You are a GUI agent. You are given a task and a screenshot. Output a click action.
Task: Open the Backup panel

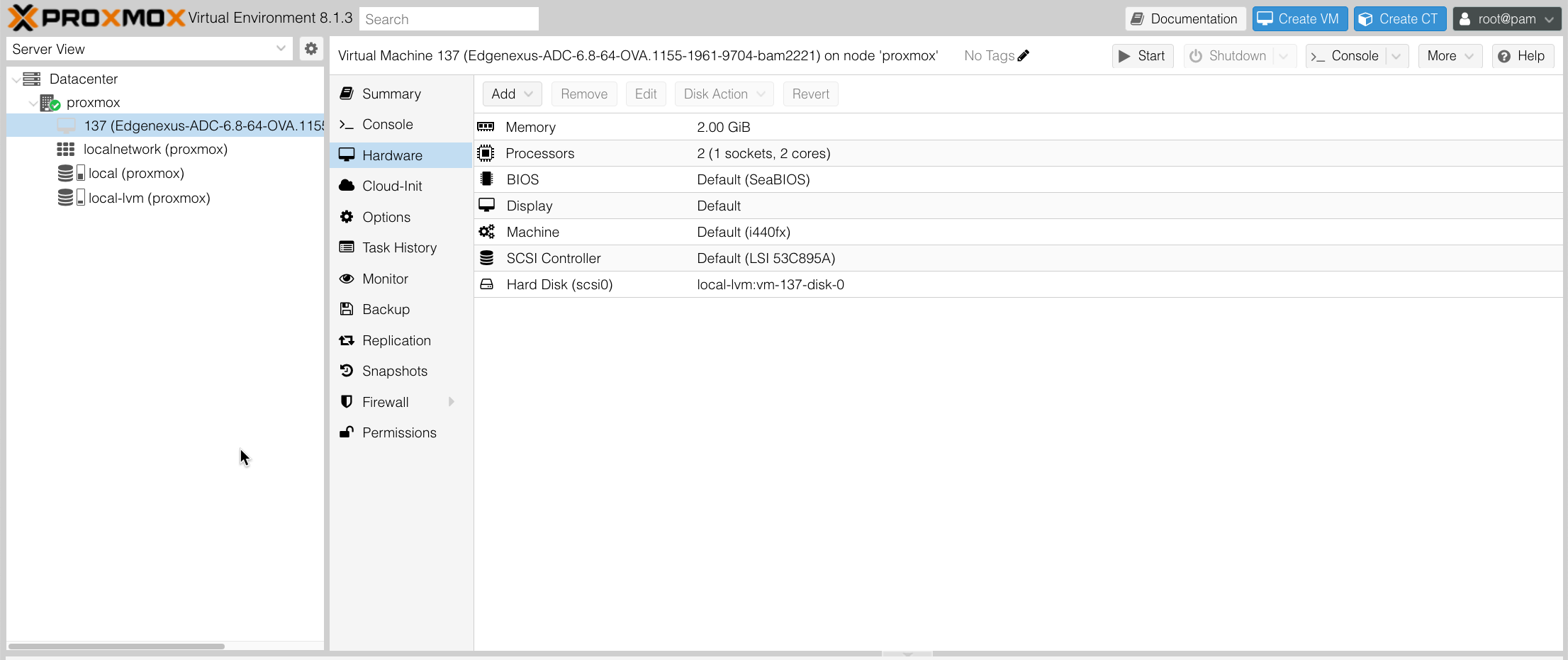(x=385, y=309)
